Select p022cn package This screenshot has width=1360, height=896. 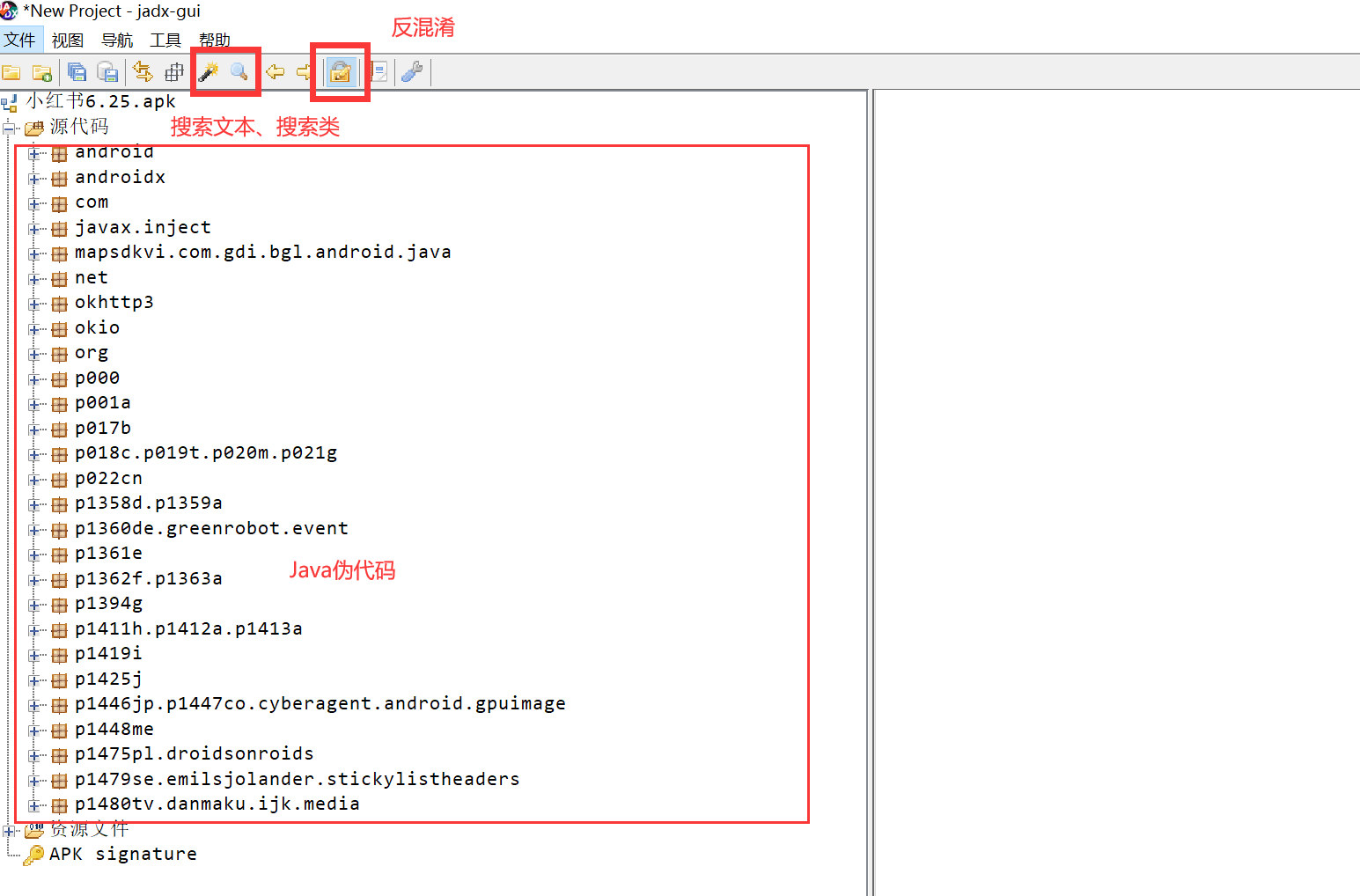(x=108, y=479)
